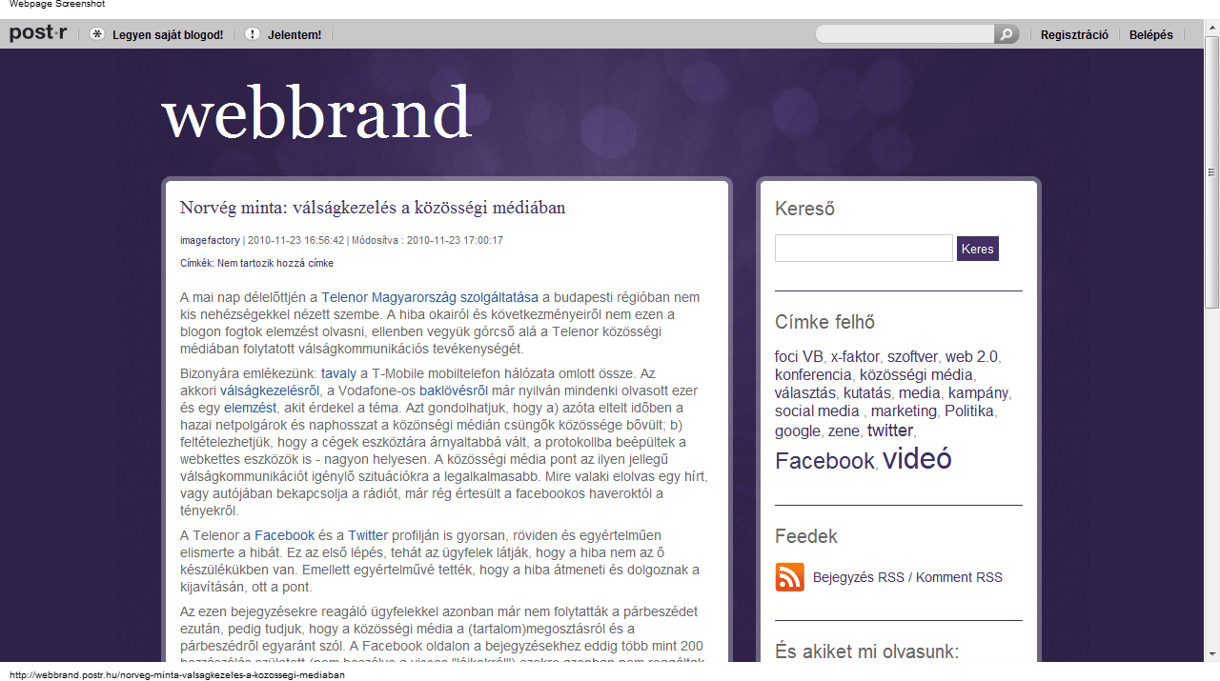Image resolution: width=1220 pixels, height=681 pixels.
Task: Open the Norvég minta post title
Action: tap(373, 208)
